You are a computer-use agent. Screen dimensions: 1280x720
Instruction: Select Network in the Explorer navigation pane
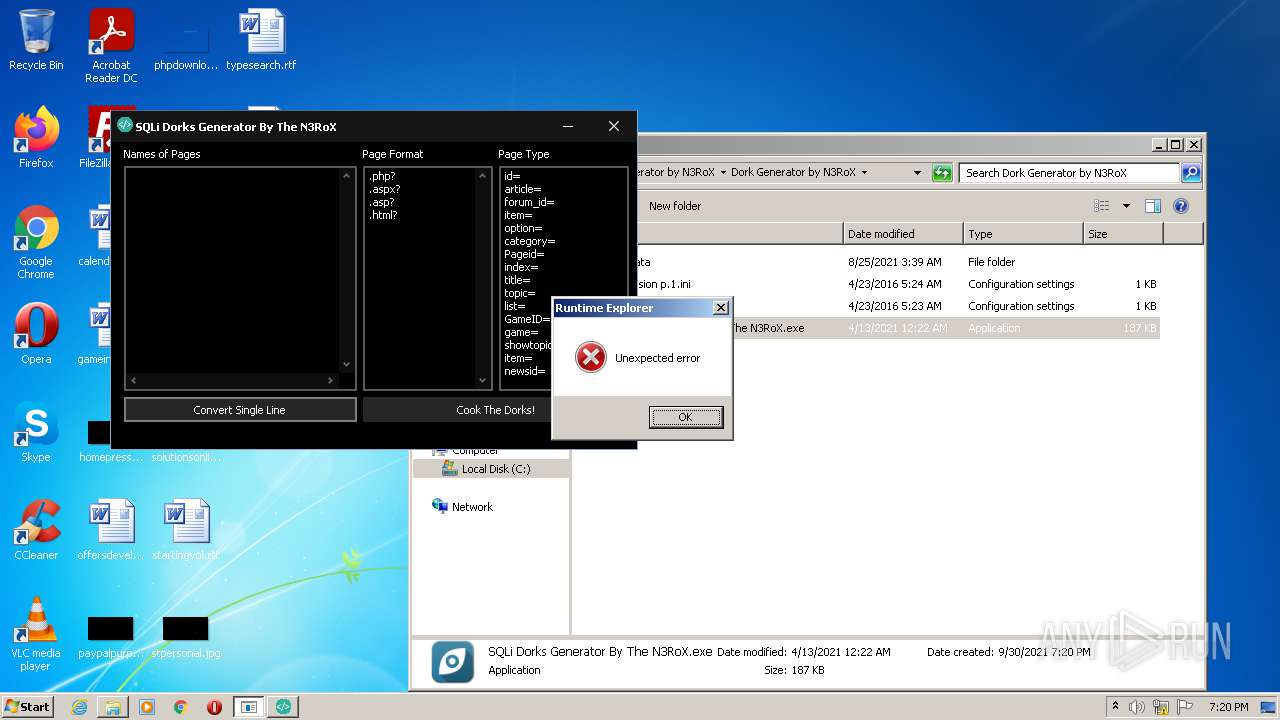[x=472, y=507]
